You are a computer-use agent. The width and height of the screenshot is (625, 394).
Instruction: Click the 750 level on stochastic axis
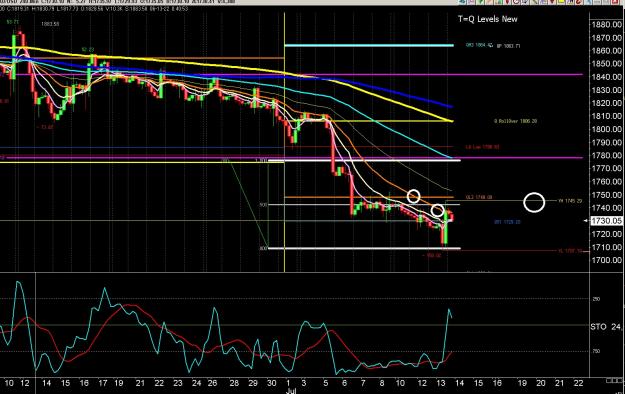coord(596,351)
